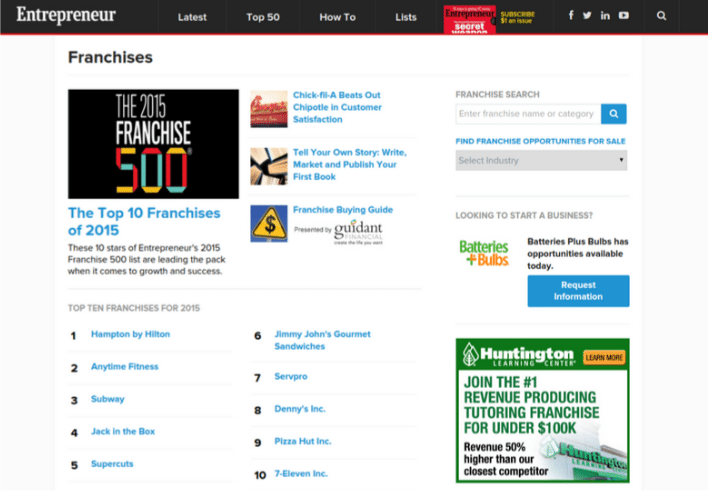Click the Batteries Plus Bulbs logo
This screenshot has width=708, height=496.
tap(484, 253)
